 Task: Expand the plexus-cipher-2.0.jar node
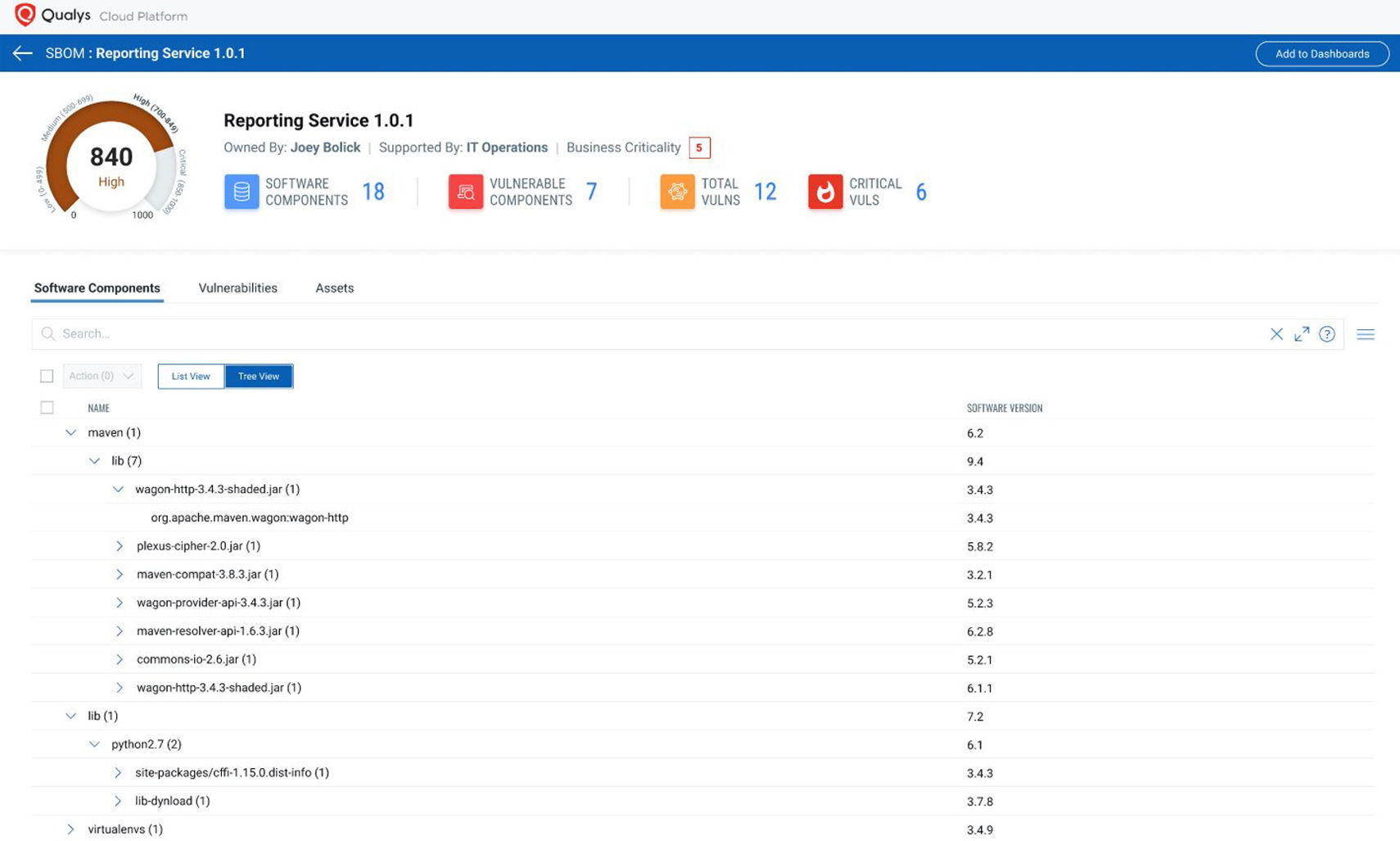pos(120,546)
